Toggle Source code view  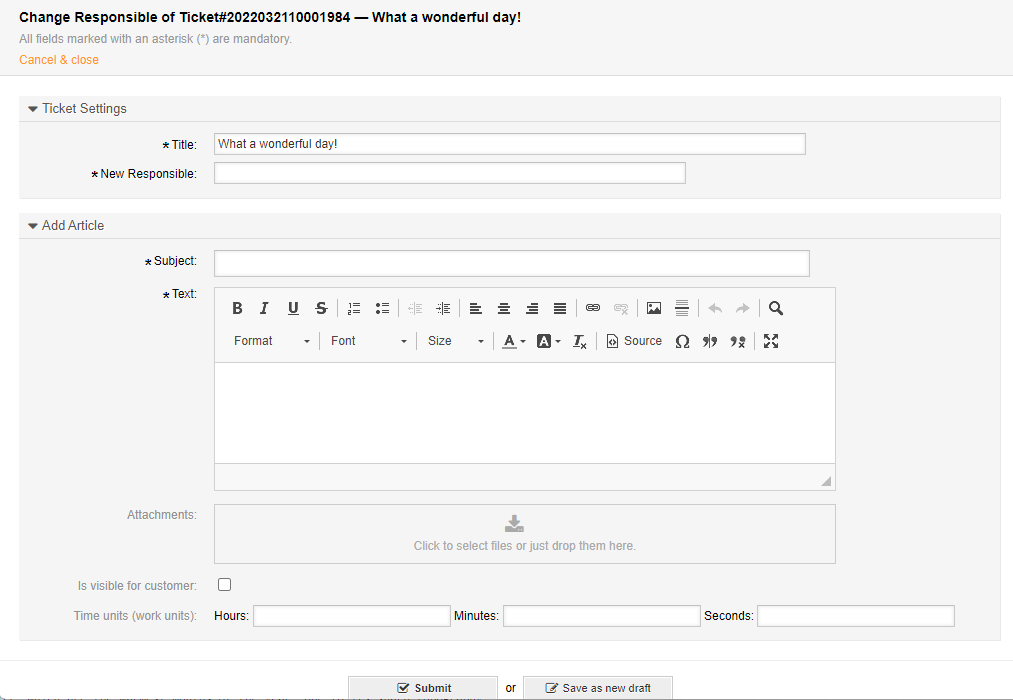pyautogui.click(x=634, y=341)
